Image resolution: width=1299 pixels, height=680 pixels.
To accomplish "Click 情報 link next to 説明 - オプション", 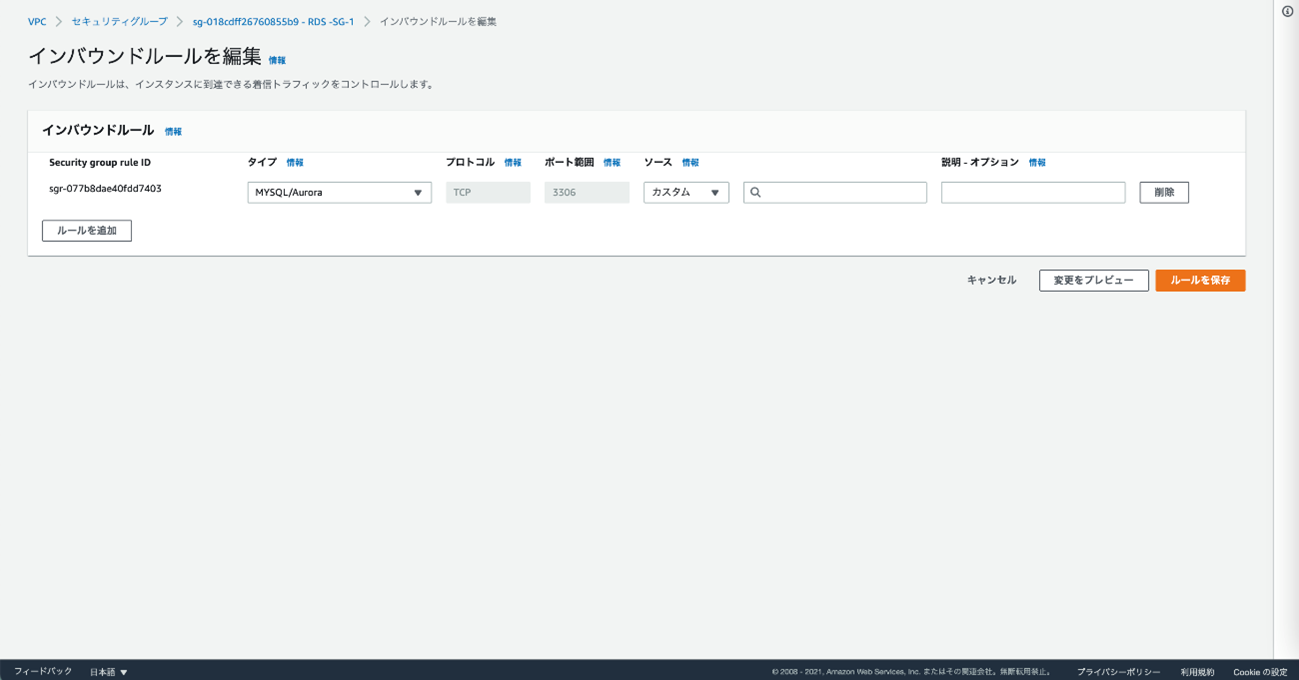I will pyautogui.click(x=1037, y=163).
